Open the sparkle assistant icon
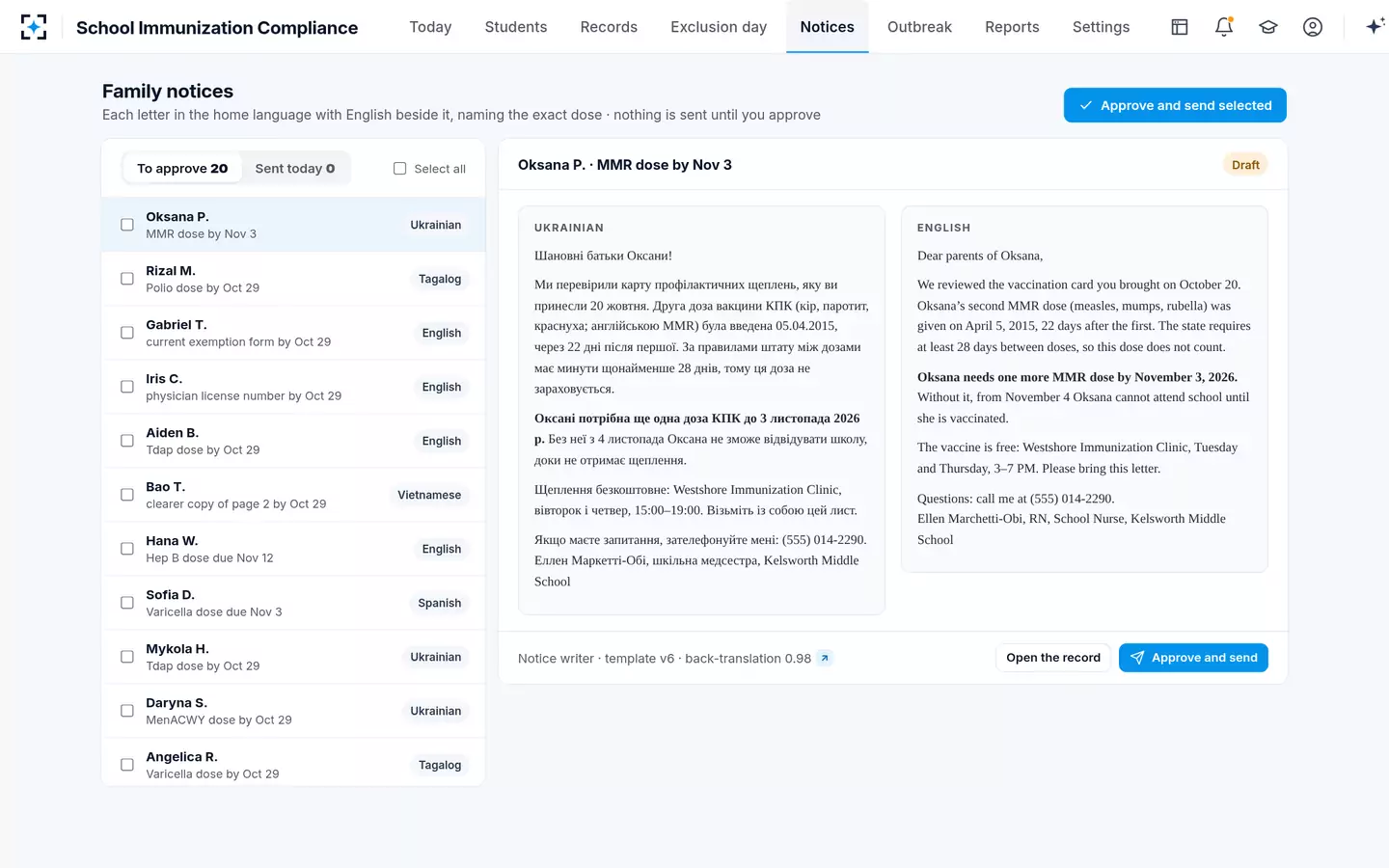 point(1375,27)
